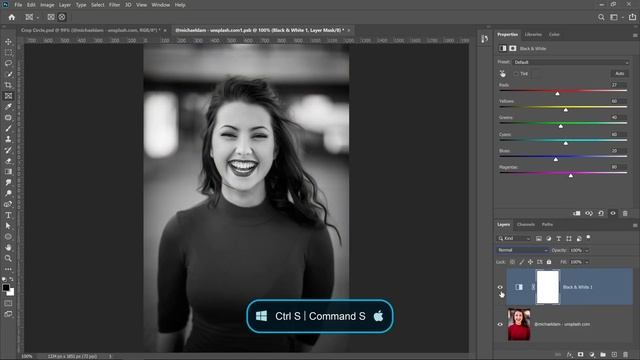This screenshot has height=360, width=640.
Task: Expand the Fill slider arrow
Action: tap(587, 262)
